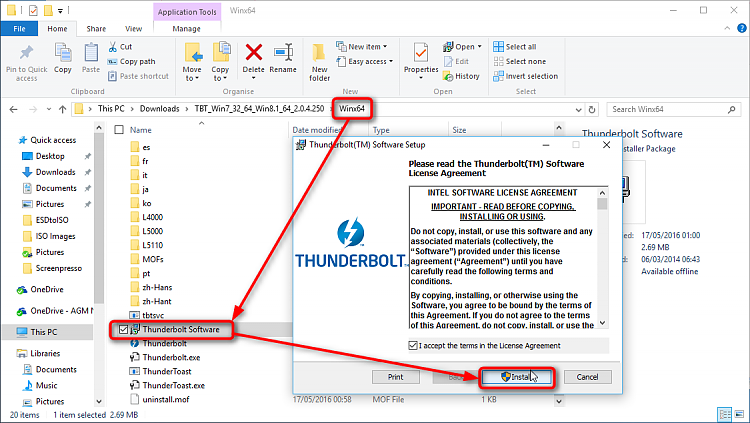
Task: Switch to Details view icon in status bar
Action: click(x=725, y=414)
